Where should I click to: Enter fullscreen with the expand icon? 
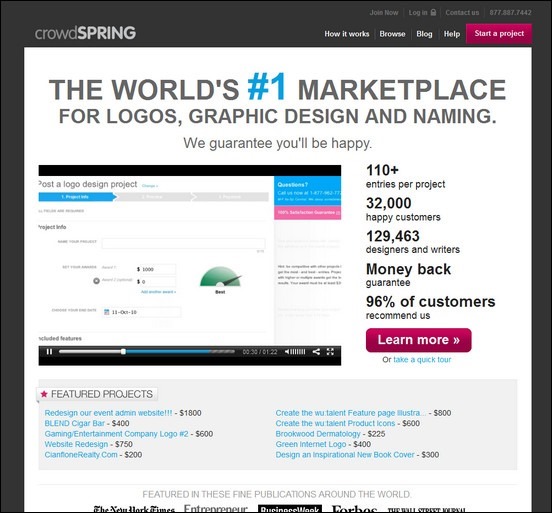[x=330, y=351]
